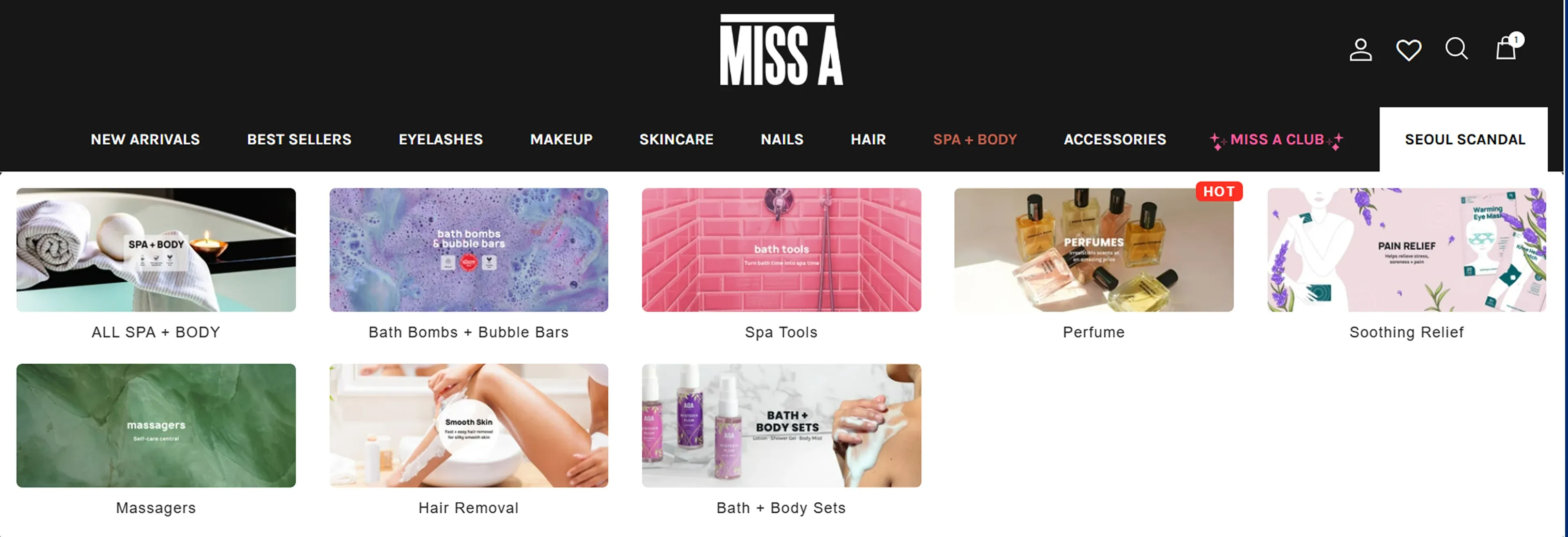Go to the MISS A CLUB page

coord(1276,140)
